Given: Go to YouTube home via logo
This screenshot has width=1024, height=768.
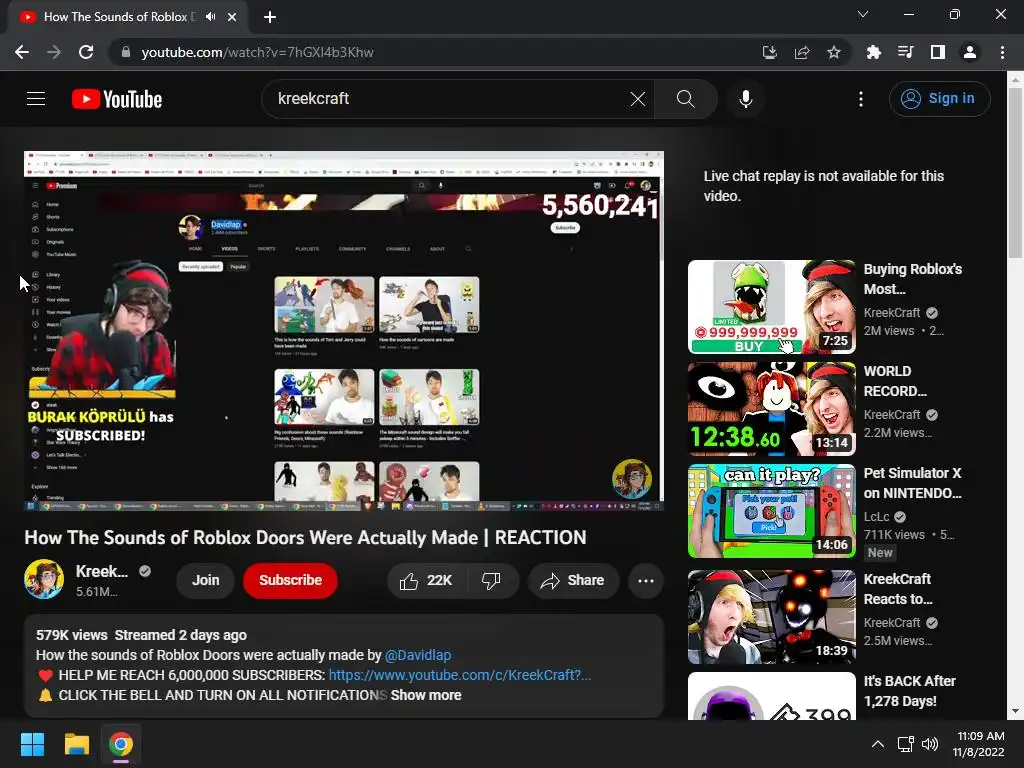Looking at the screenshot, I should coord(117,99).
